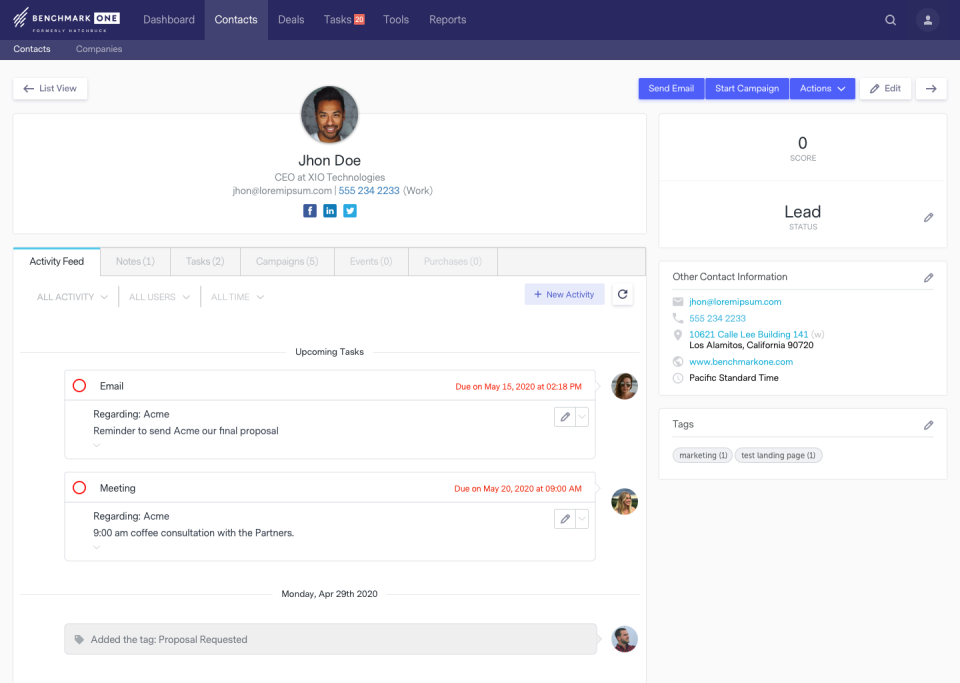
Task: Open Deals in the top navigation
Action: [x=291, y=20]
